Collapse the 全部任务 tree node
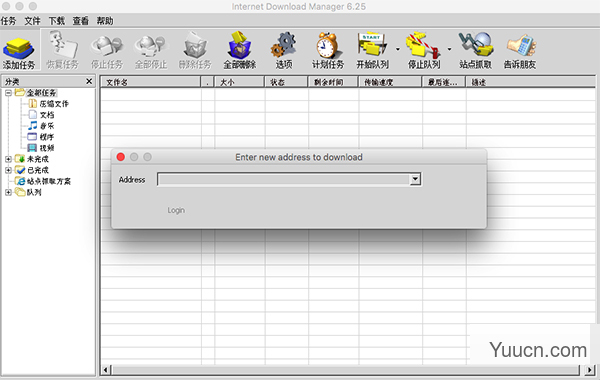The height and width of the screenshot is (380, 600). click(x=8, y=93)
